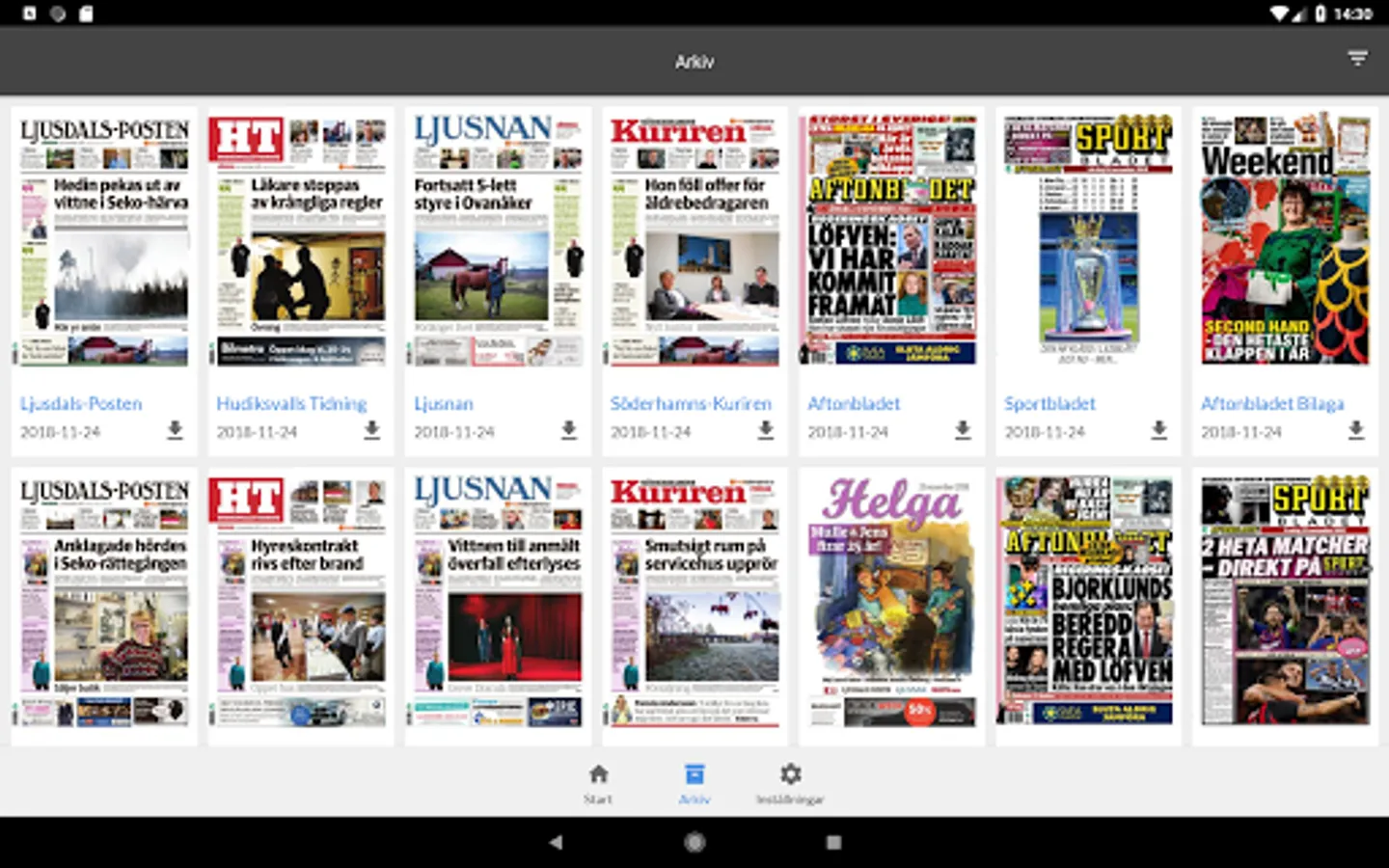Screen dimensions: 1389x868
Task: Click the Wi-Fi signal icon in the status bar
Action: pyautogui.click(x=1280, y=14)
